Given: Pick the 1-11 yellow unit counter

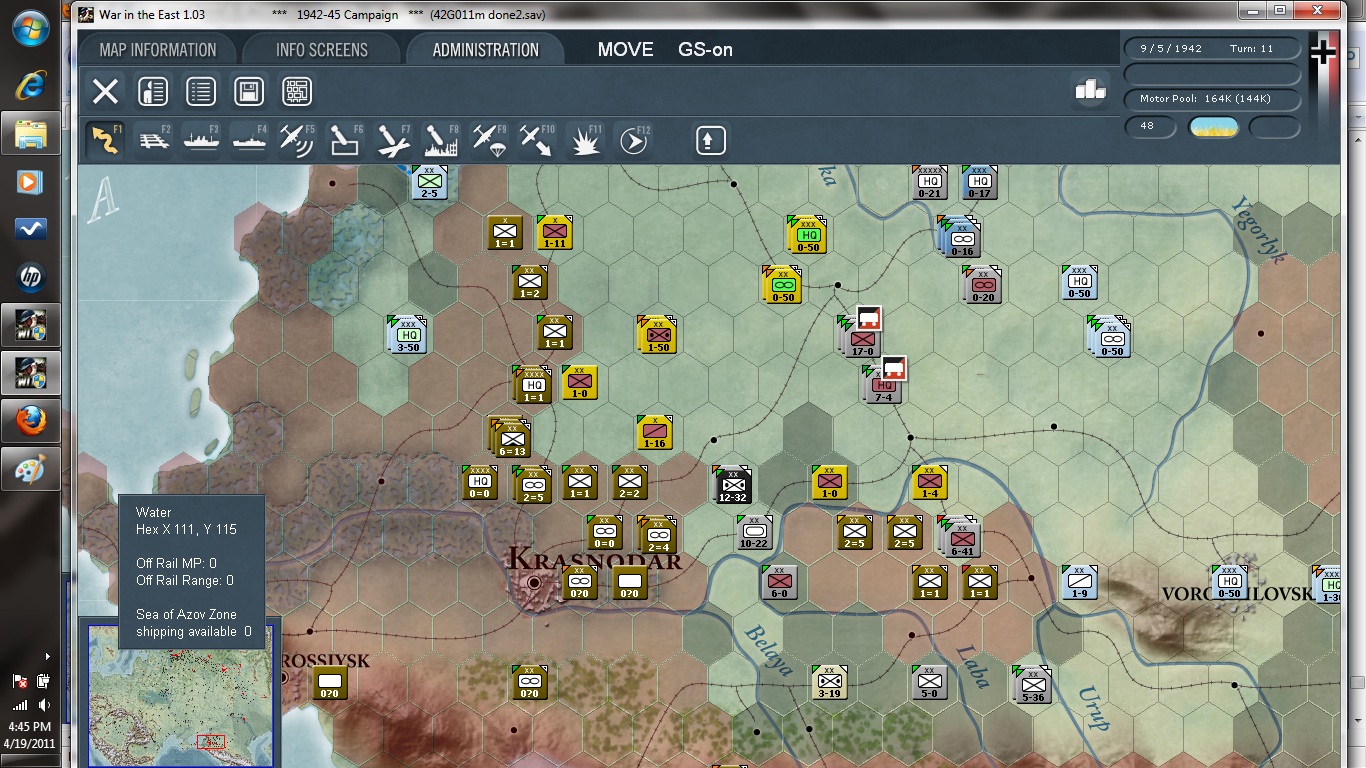Looking at the screenshot, I should coord(554,232).
